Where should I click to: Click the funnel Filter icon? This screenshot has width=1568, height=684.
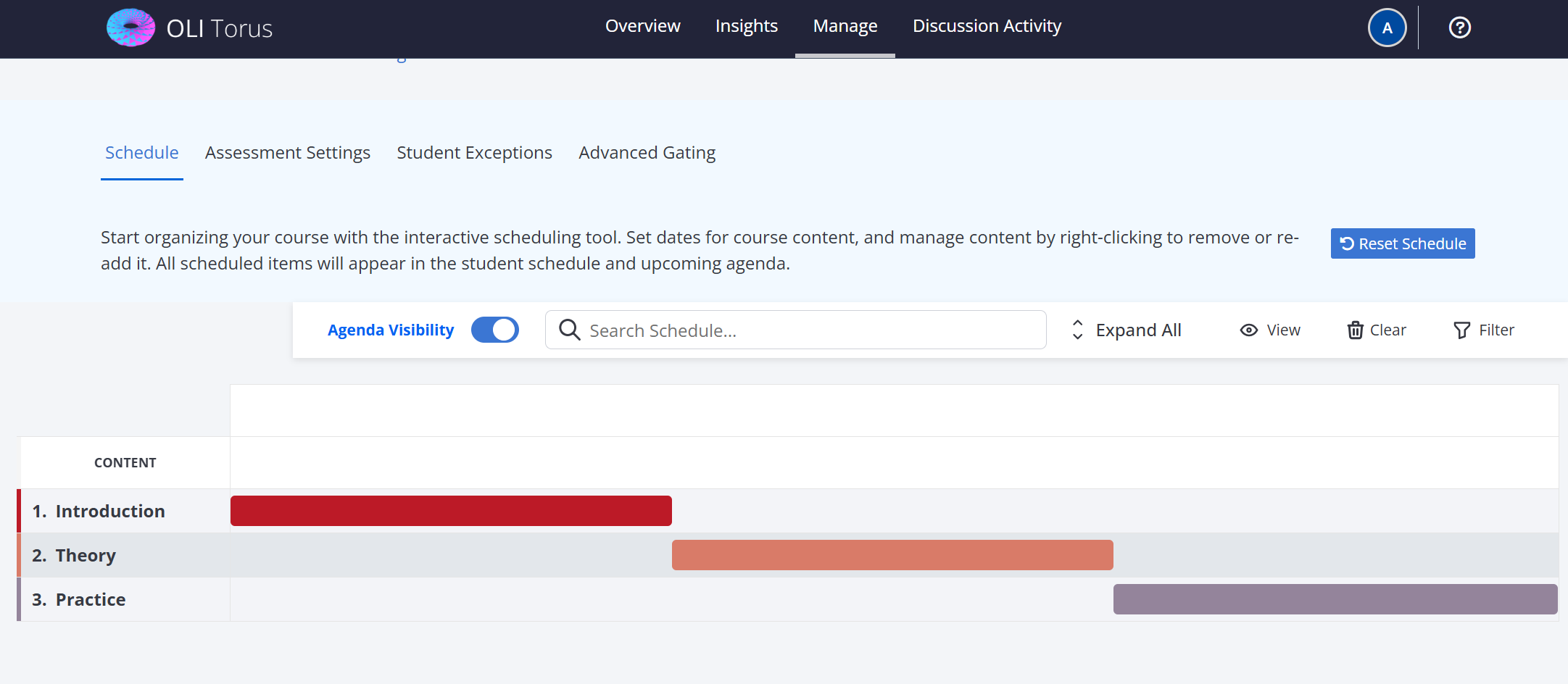1461,330
